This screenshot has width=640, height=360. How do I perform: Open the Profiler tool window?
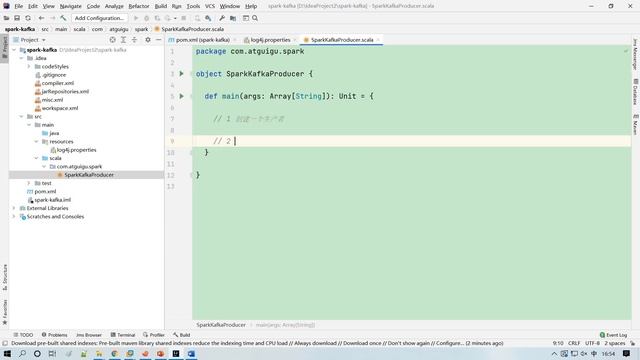154,335
